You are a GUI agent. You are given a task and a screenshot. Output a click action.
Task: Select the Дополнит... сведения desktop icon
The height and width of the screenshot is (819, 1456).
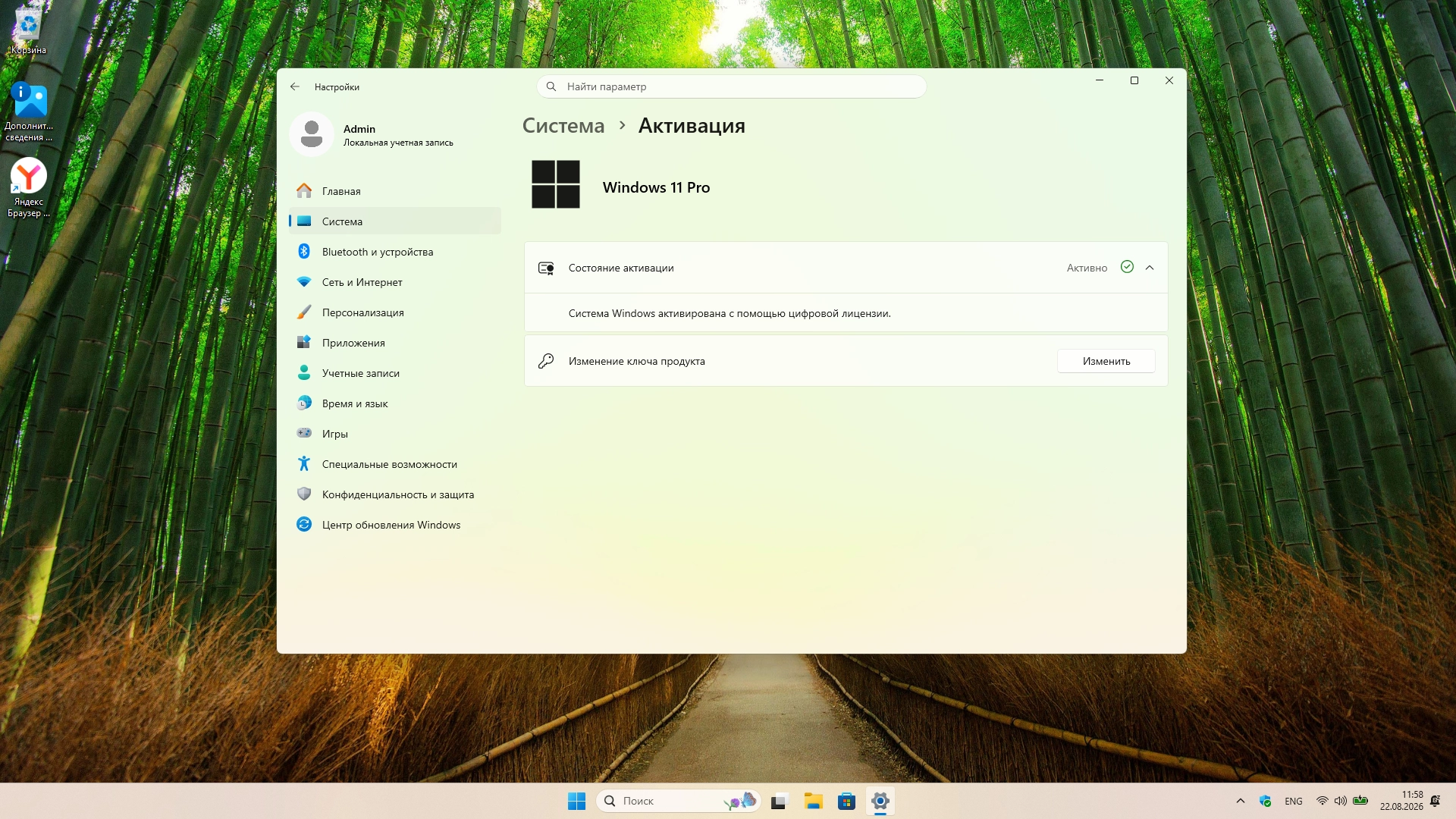click(29, 112)
